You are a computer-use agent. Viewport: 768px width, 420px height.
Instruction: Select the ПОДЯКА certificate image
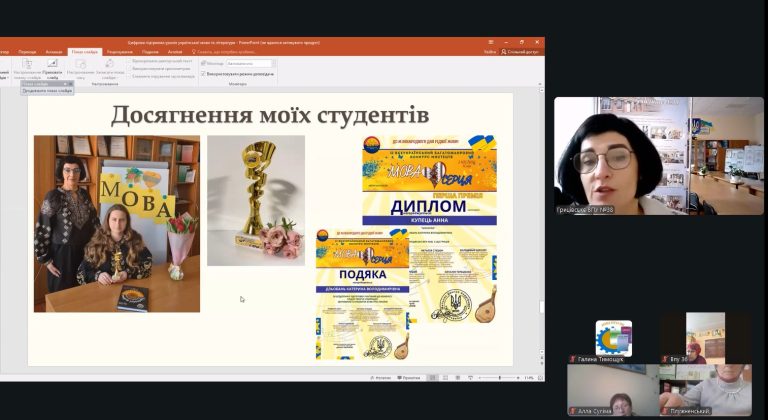point(362,294)
